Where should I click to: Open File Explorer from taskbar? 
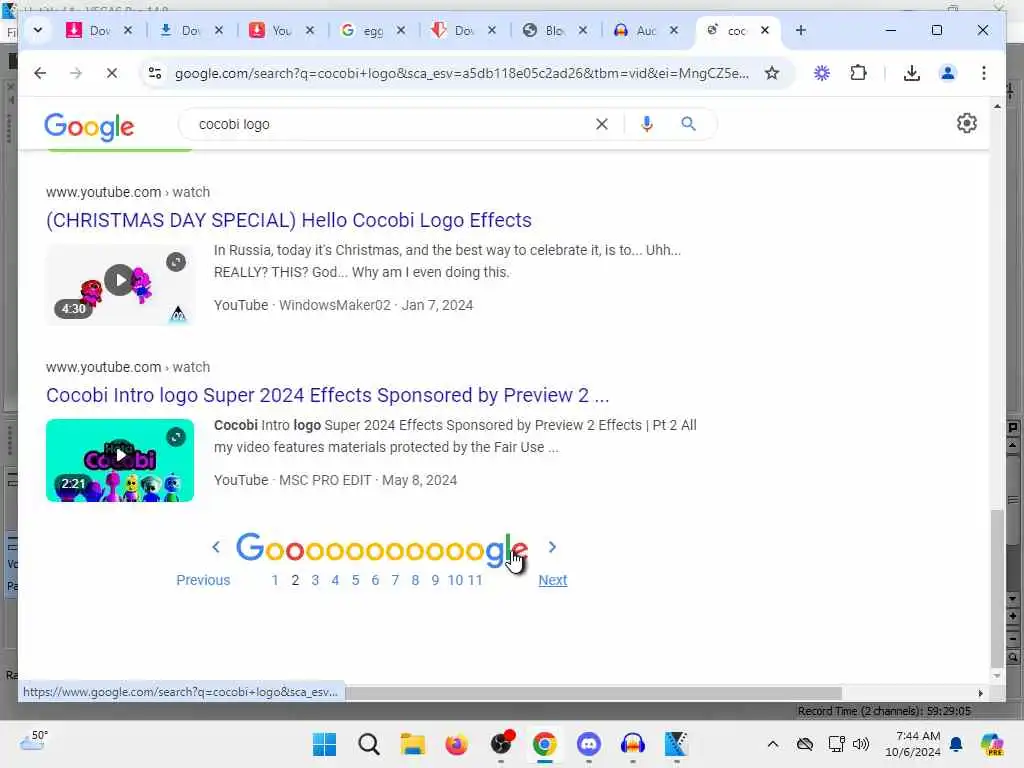[x=412, y=744]
